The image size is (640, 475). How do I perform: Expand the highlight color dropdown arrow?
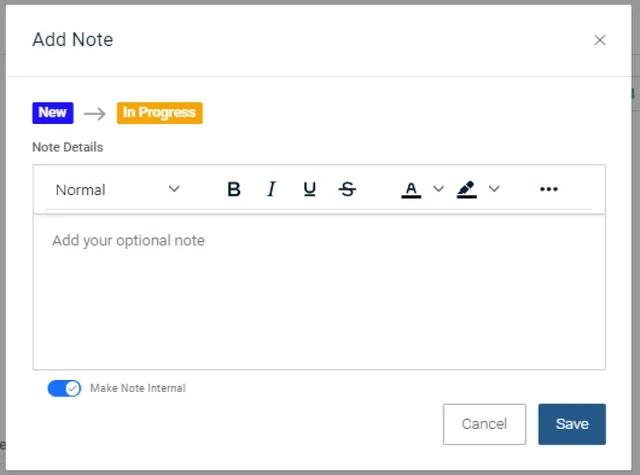[x=494, y=190]
